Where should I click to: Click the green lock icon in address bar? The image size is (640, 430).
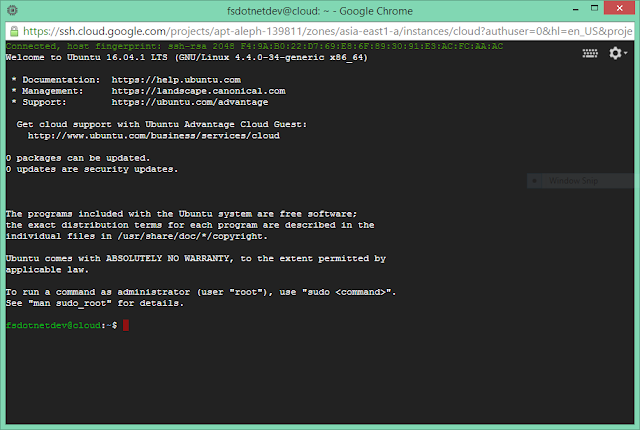click(x=14, y=31)
